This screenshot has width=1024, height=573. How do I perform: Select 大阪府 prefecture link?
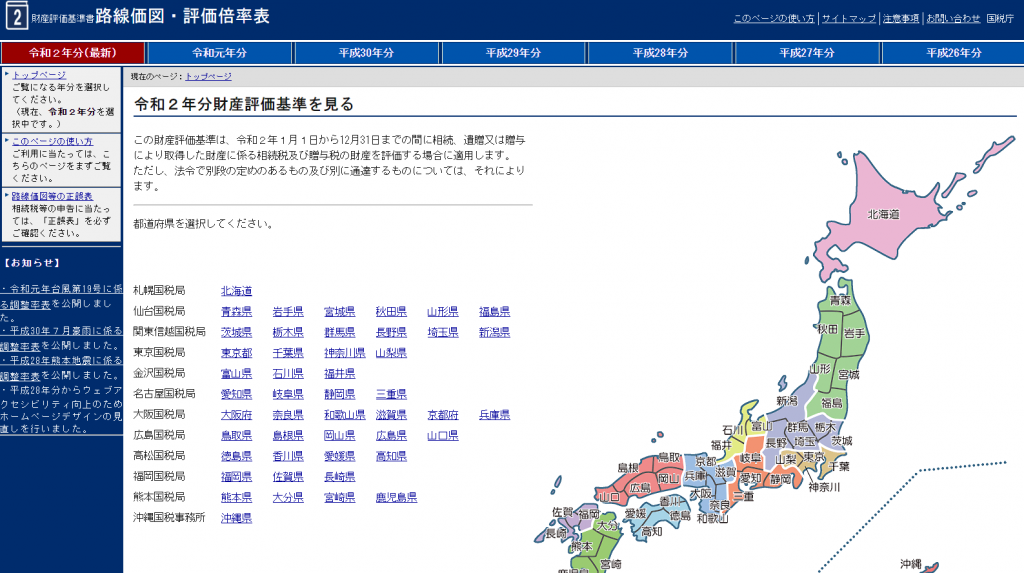[x=236, y=415]
